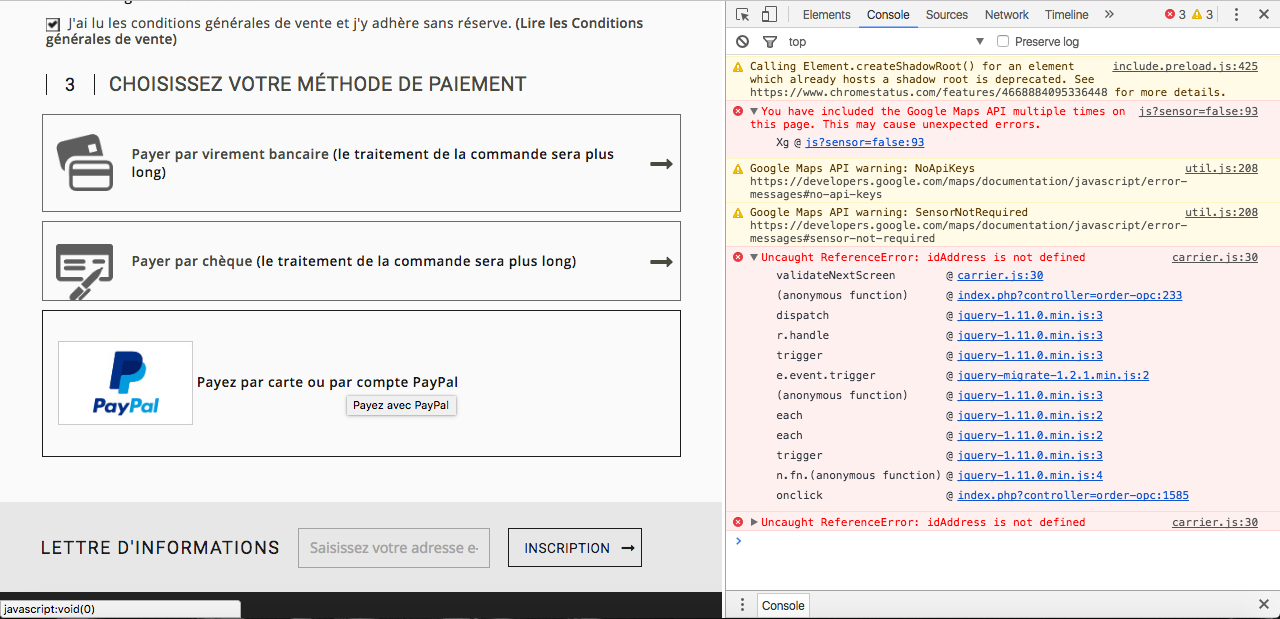Click the red error count badge
The image size is (1280, 619).
[x=1176, y=14]
